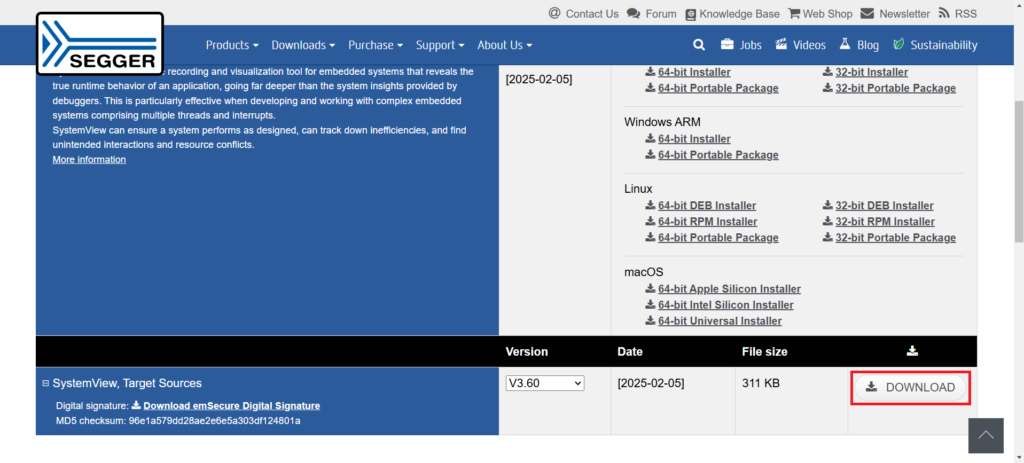Click the Version column header
The image size is (1024, 463).
526,351
